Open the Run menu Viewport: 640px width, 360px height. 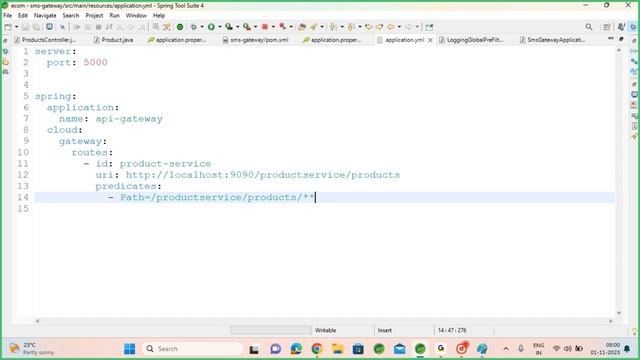pyautogui.click(x=114, y=16)
